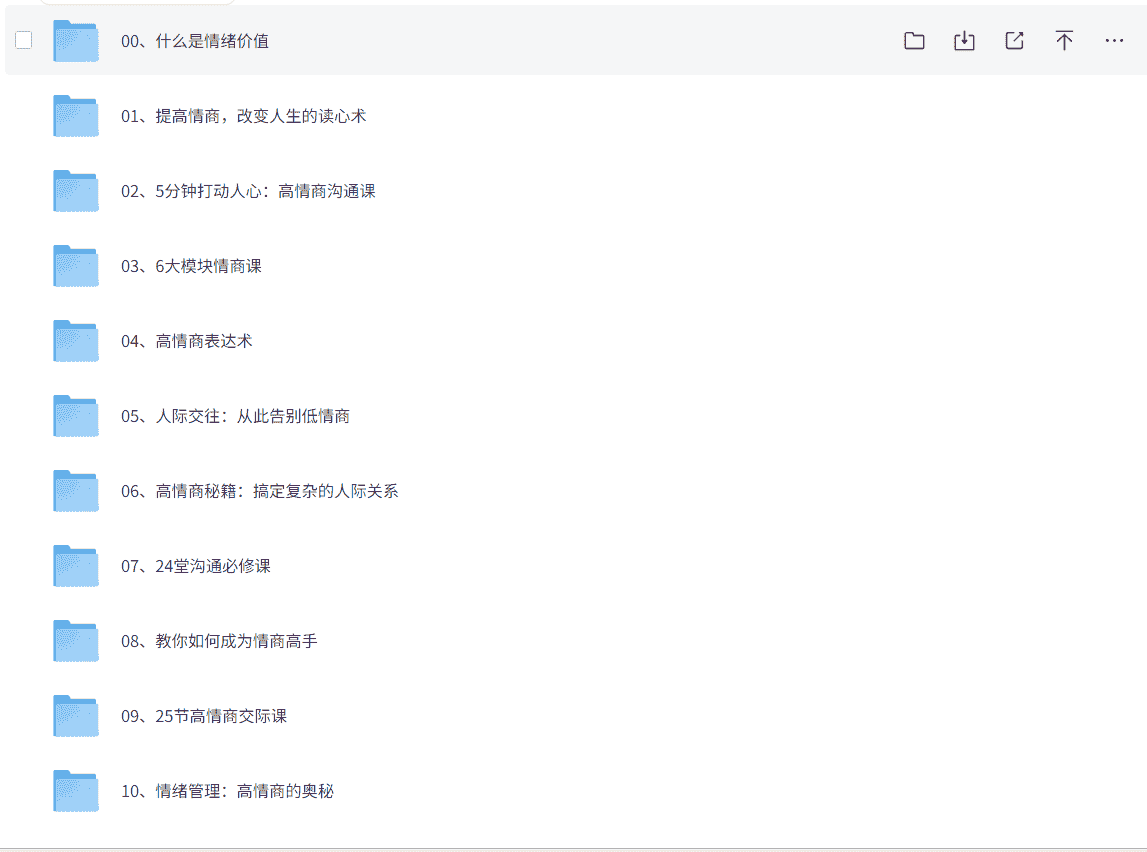Click the folder icon beside 00、什么是情绪价值
1147x852 pixels.
[x=76, y=41]
